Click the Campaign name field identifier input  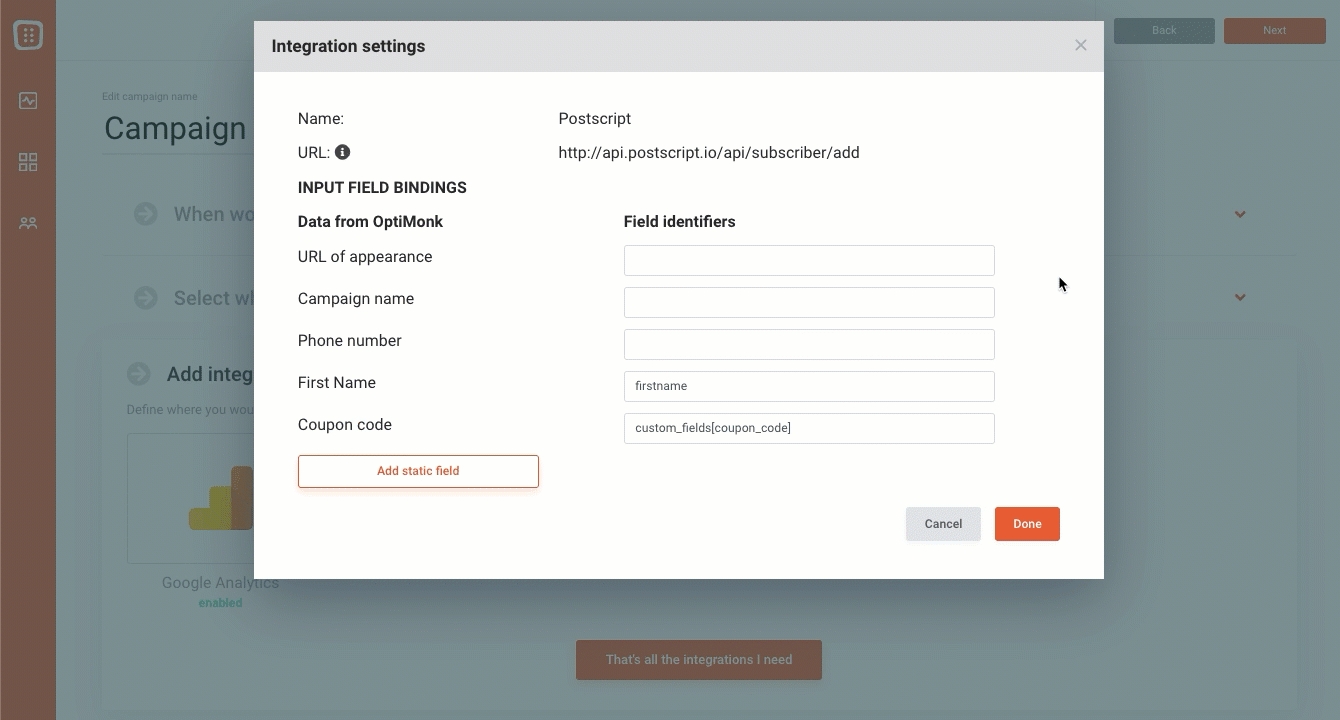coord(809,302)
